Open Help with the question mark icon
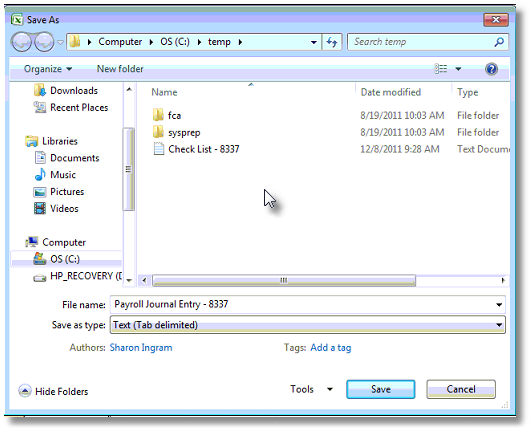The width and height of the screenshot is (532, 433). (x=491, y=69)
